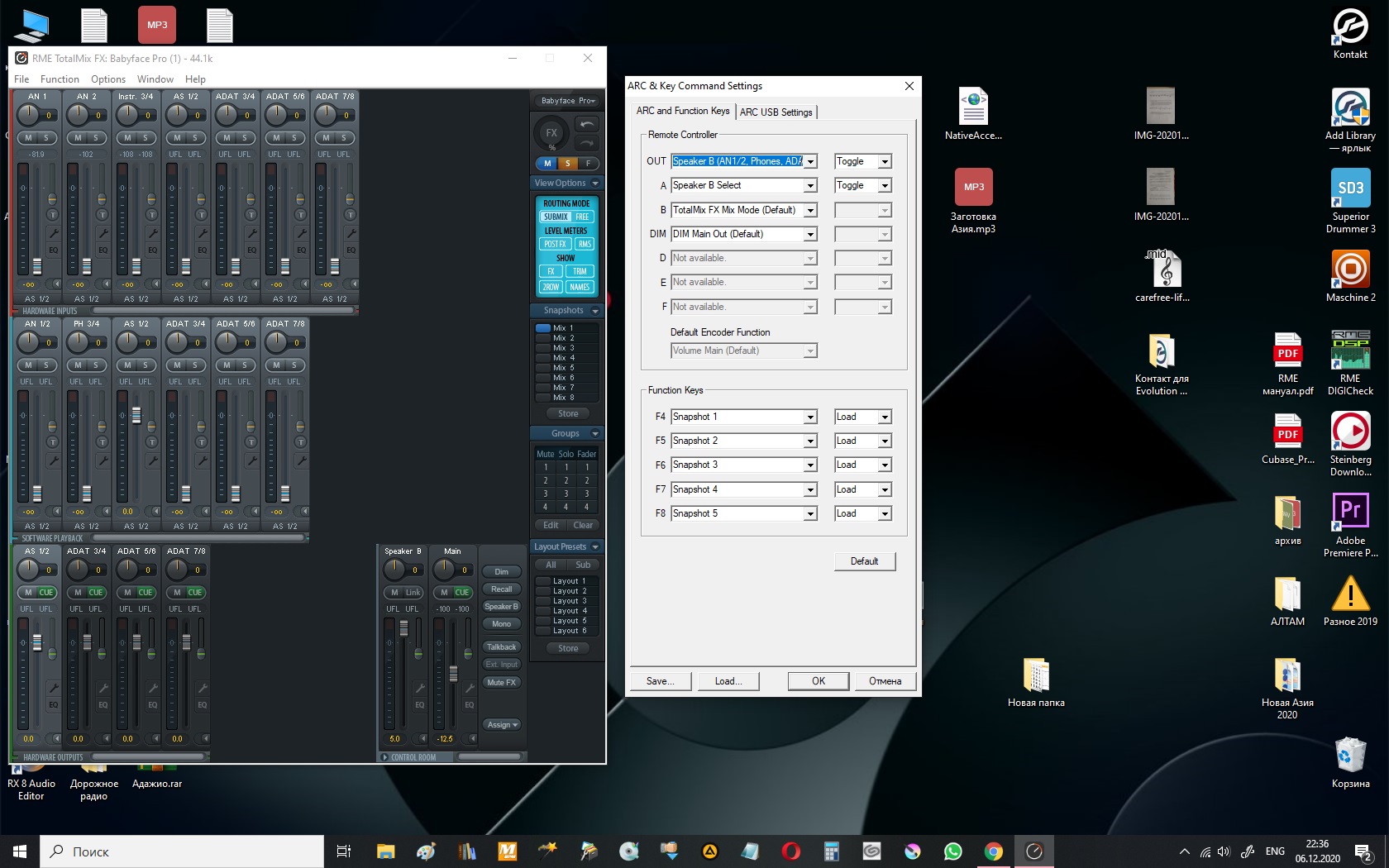The width and height of the screenshot is (1389, 868).
Task: Open the Options menu in TotalMix
Action: coord(108,79)
